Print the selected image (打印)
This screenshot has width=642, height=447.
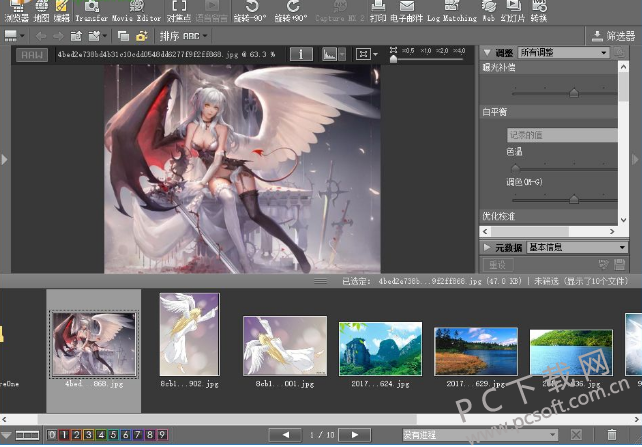(378, 11)
